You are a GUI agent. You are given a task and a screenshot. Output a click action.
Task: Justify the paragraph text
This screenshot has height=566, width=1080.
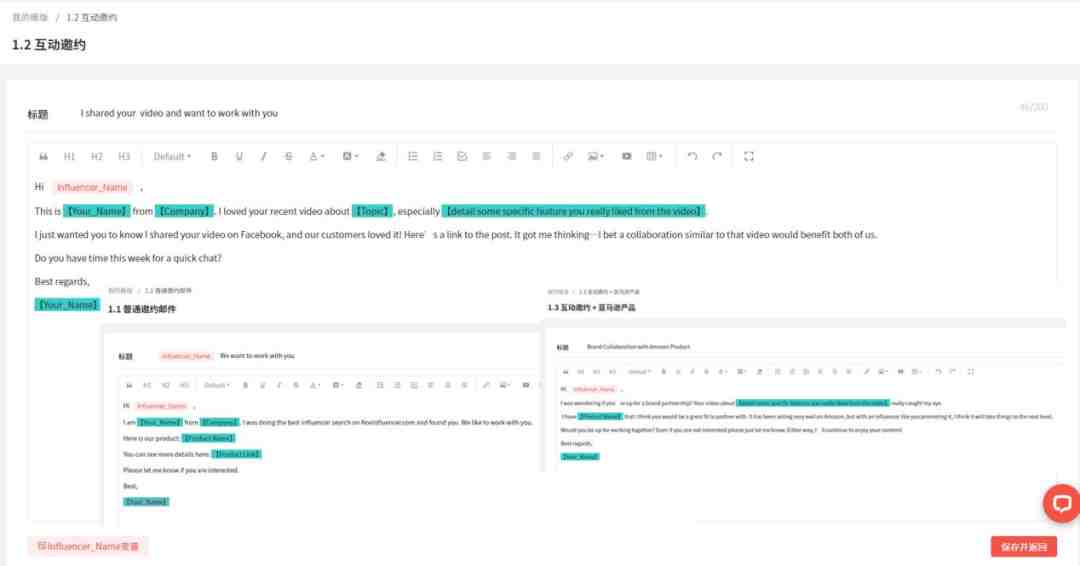click(536, 157)
